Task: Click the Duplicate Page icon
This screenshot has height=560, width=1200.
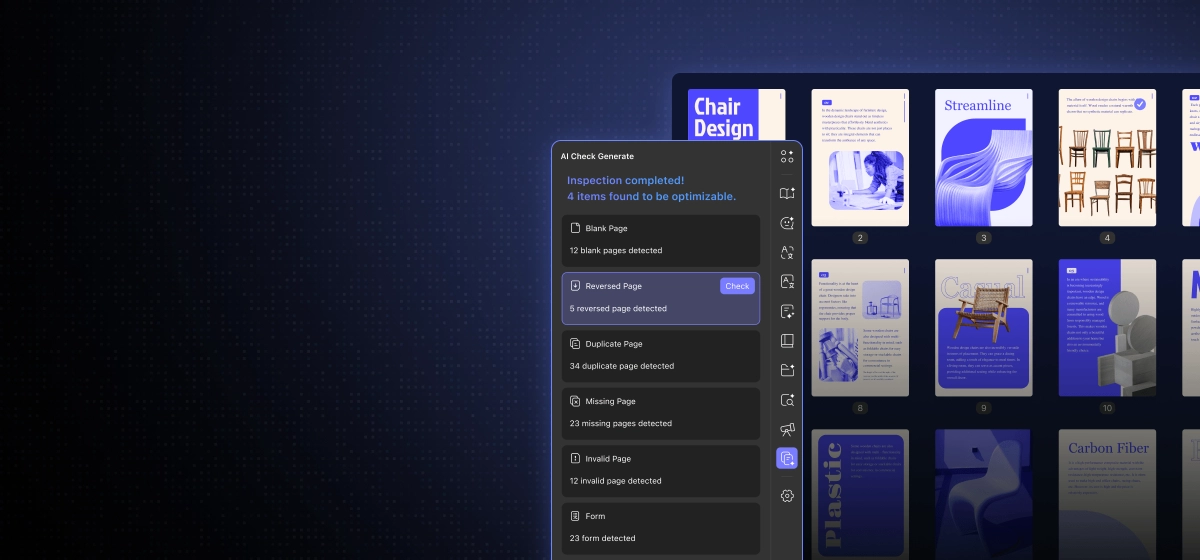Action: click(575, 343)
